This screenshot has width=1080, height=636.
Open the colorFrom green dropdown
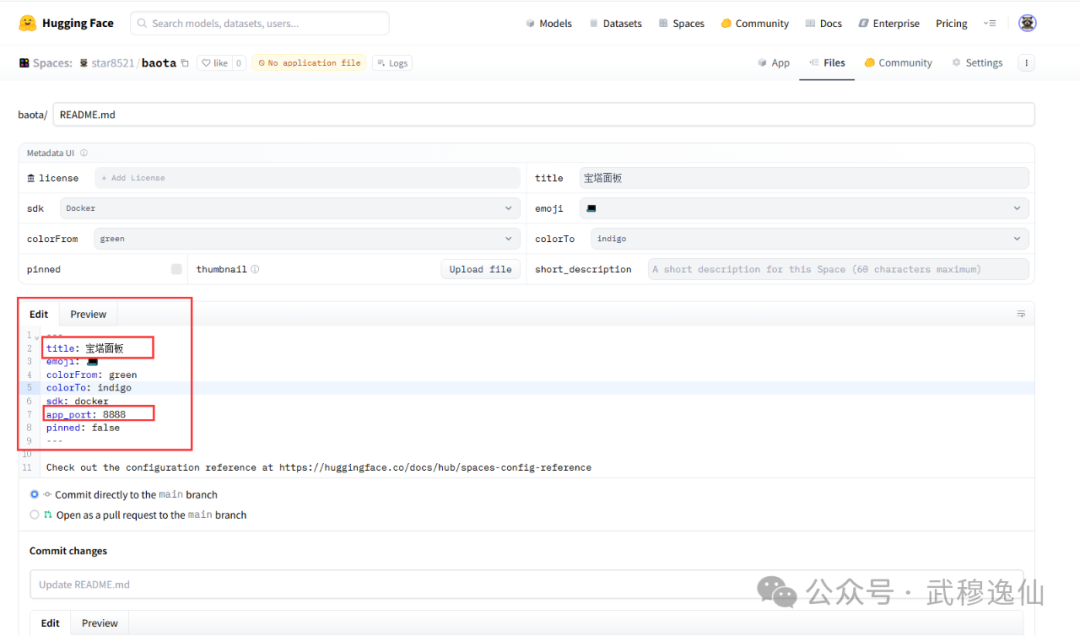pos(307,238)
